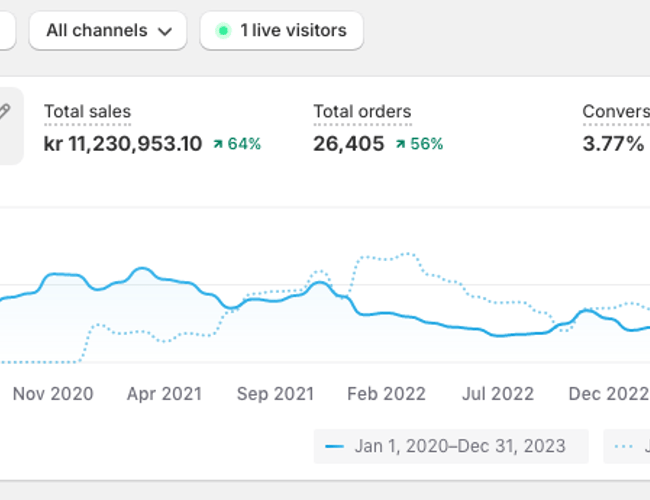650x500 pixels.
Task: Open the All channels dropdown
Action: (x=108, y=31)
